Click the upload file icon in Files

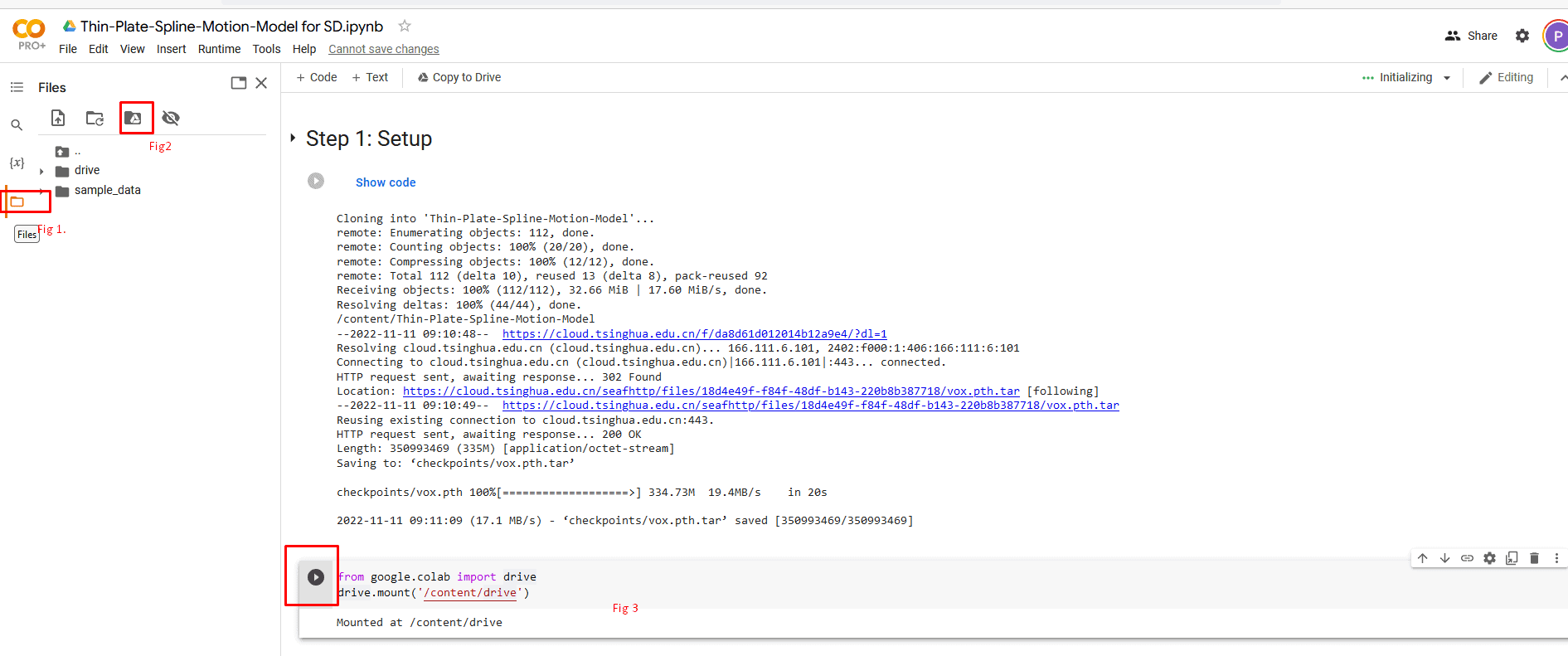click(x=58, y=118)
